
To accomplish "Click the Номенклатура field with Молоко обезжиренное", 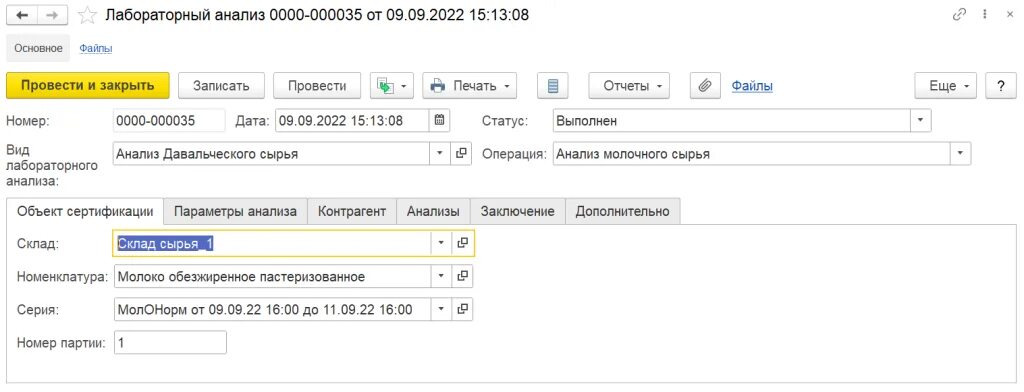I will [x=272, y=276].
